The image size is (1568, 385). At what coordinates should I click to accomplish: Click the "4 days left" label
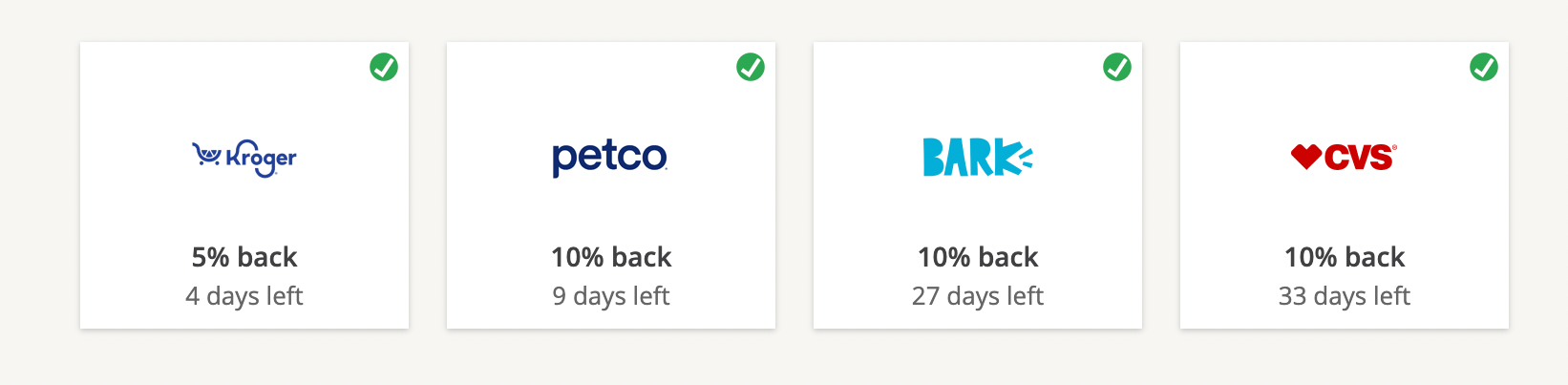point(244,296)
